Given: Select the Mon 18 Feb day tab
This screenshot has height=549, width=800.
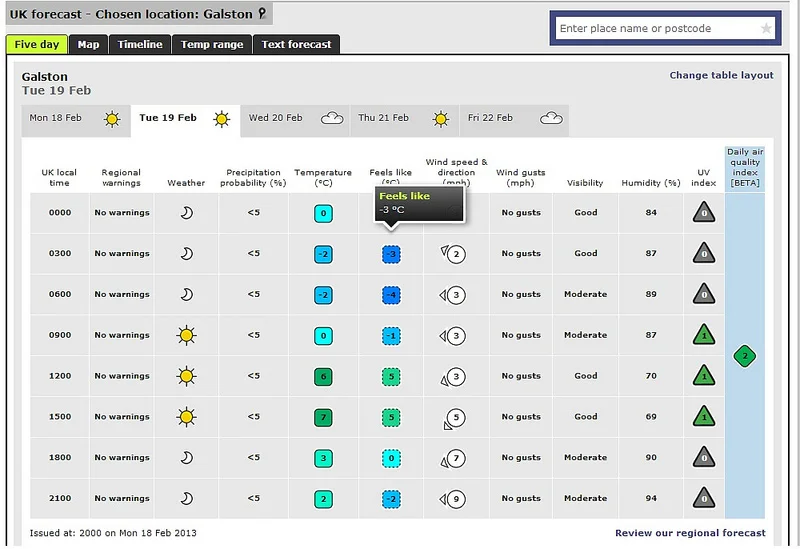Looking at the screenshot, I should pos(76,121).
